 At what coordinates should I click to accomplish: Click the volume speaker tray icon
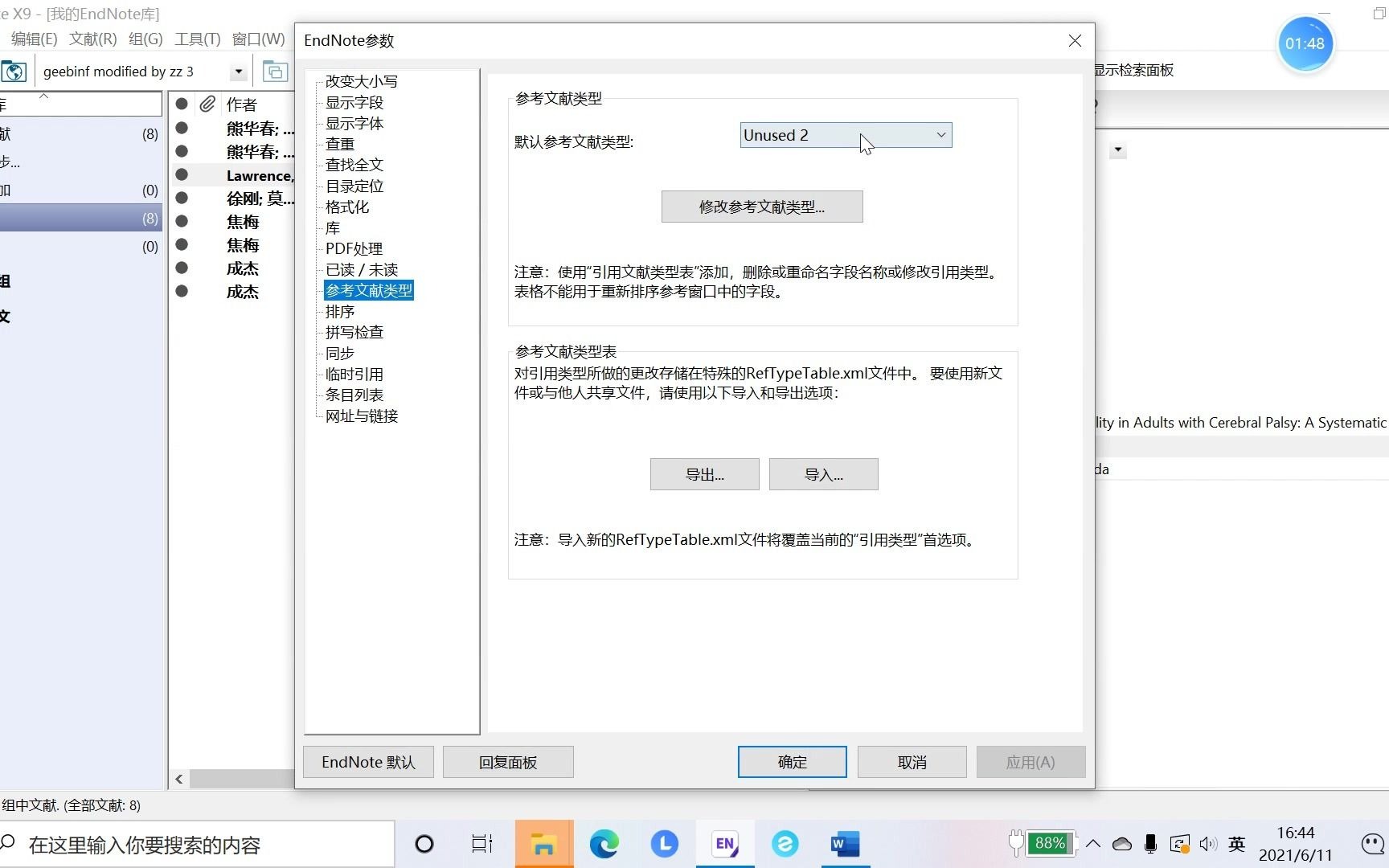click(1208, 844)
